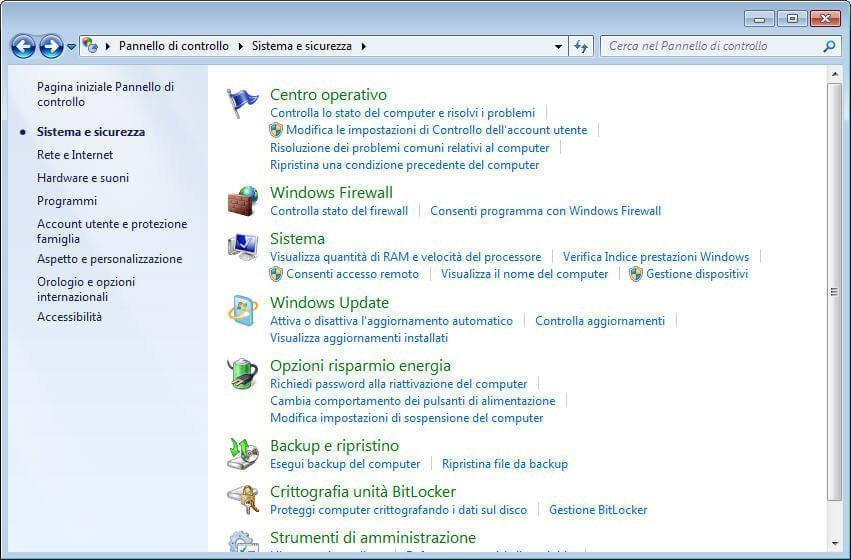Open Rete e Internet category
This screenshot has height=560, width=851.
coord(75,155)
